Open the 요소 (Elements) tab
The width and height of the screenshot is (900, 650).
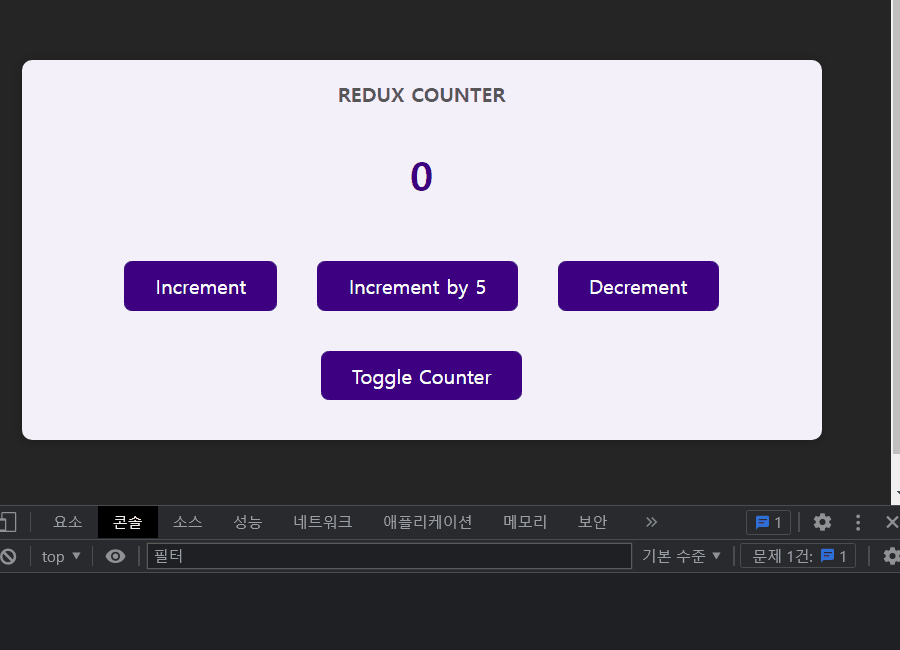tap(68, 522)
